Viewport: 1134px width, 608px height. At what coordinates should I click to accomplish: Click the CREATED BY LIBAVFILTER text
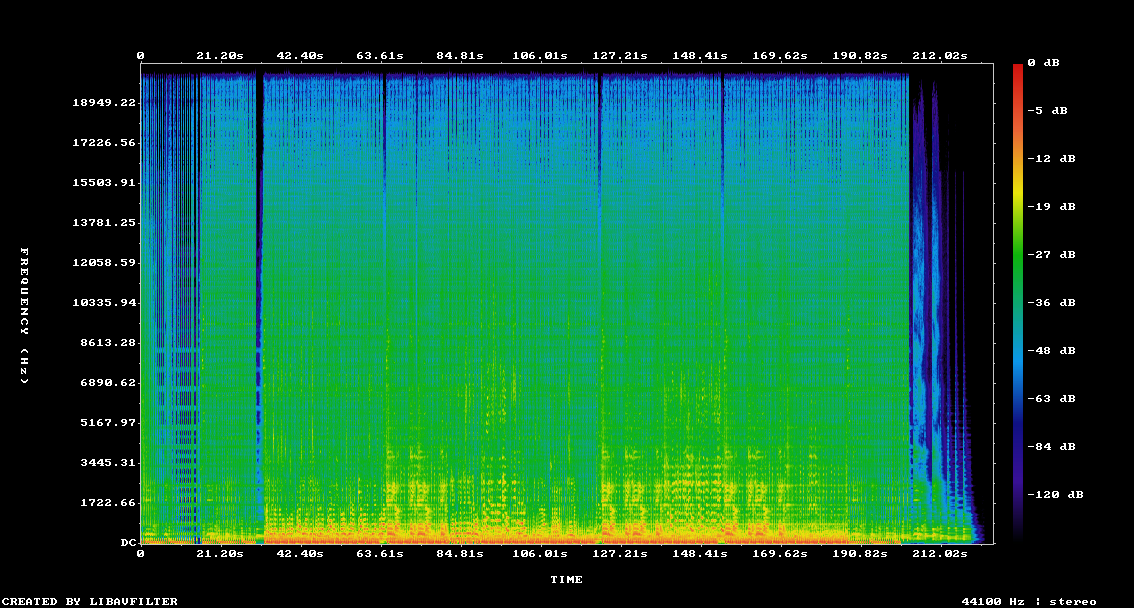[x=91, y=601]
